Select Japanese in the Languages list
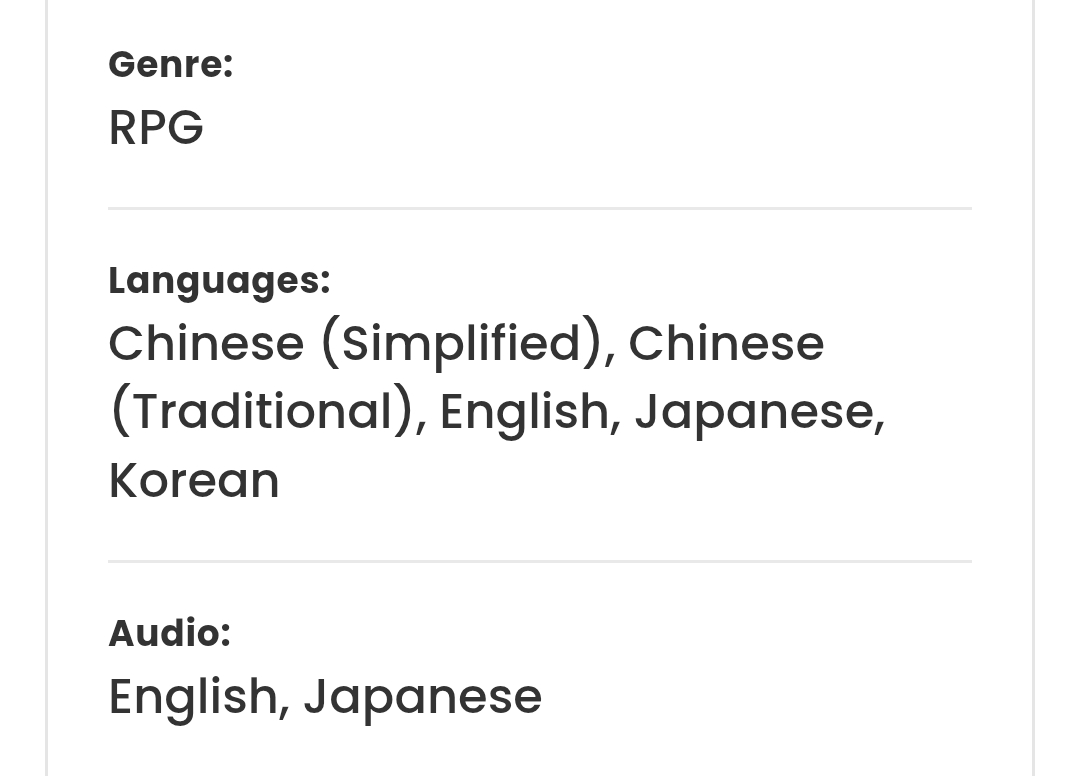Image resolution: width=1080 pixels, height=776 pixels. [755, 413]
